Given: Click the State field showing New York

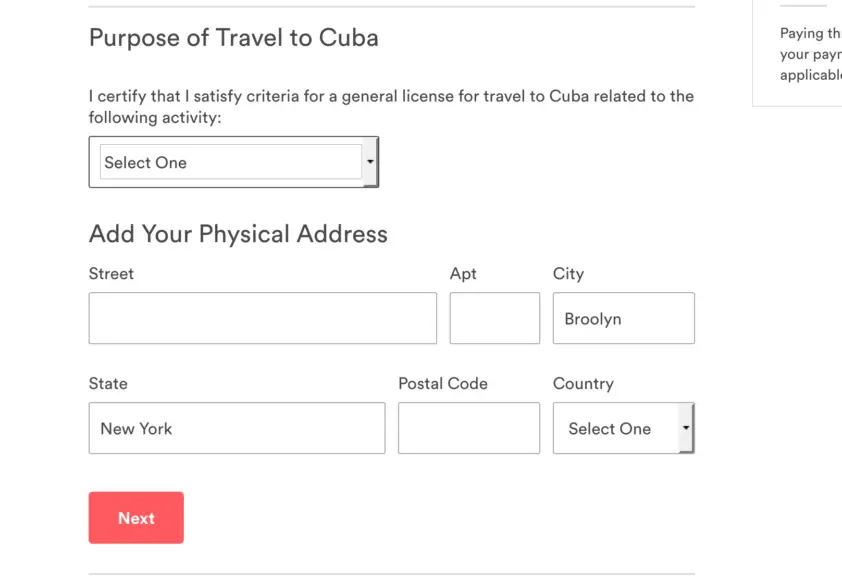Looking at the screenshot, I should pyautogui.click(x=237, y=428).
